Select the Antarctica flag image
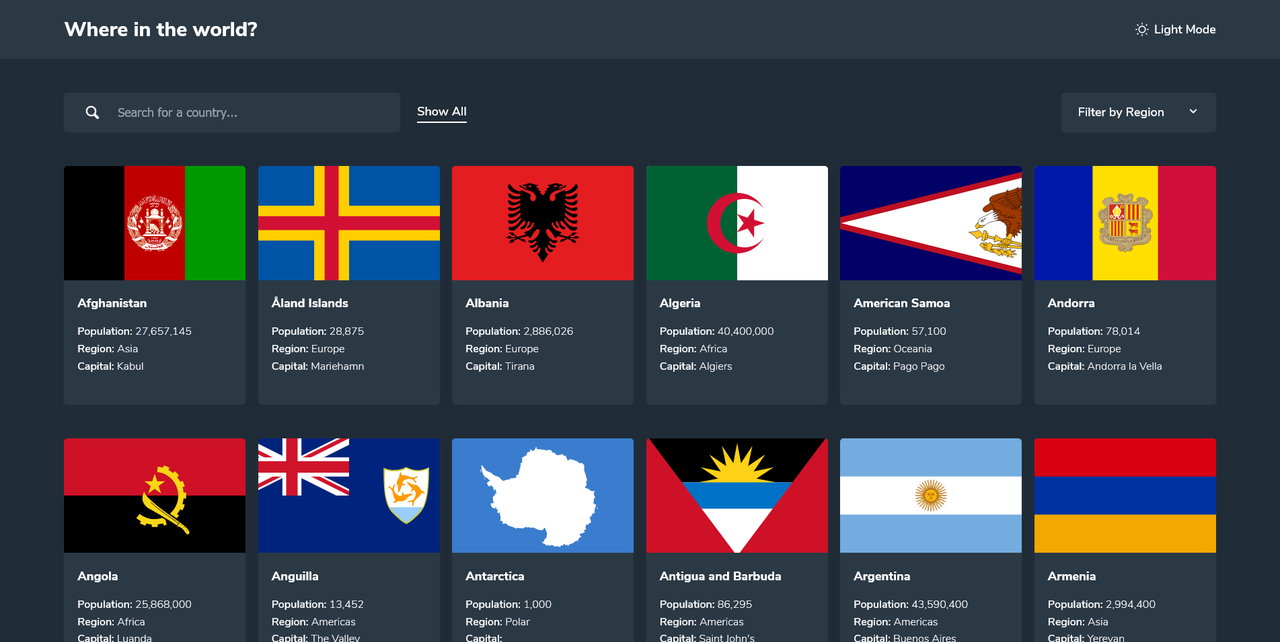 click(x=543, y=496)
